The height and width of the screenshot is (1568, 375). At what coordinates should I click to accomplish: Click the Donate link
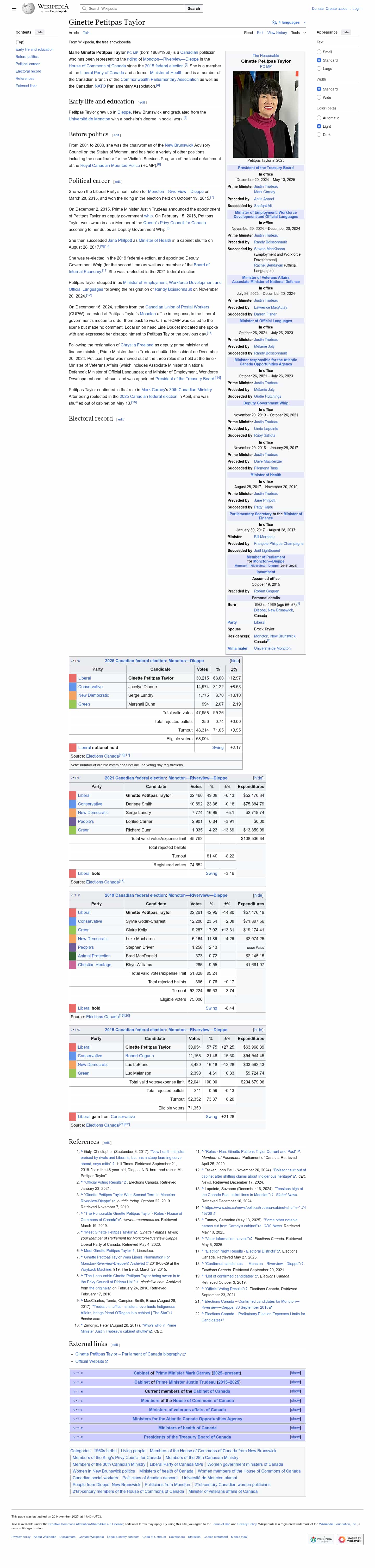(318, 9)
